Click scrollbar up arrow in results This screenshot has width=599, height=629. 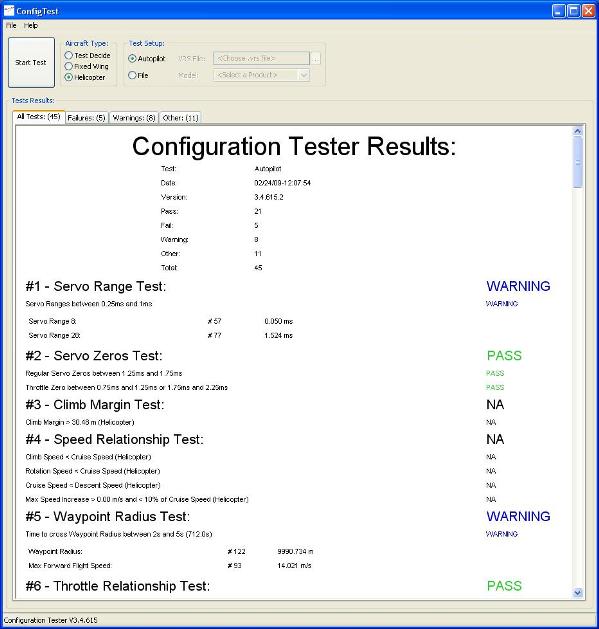578,131
